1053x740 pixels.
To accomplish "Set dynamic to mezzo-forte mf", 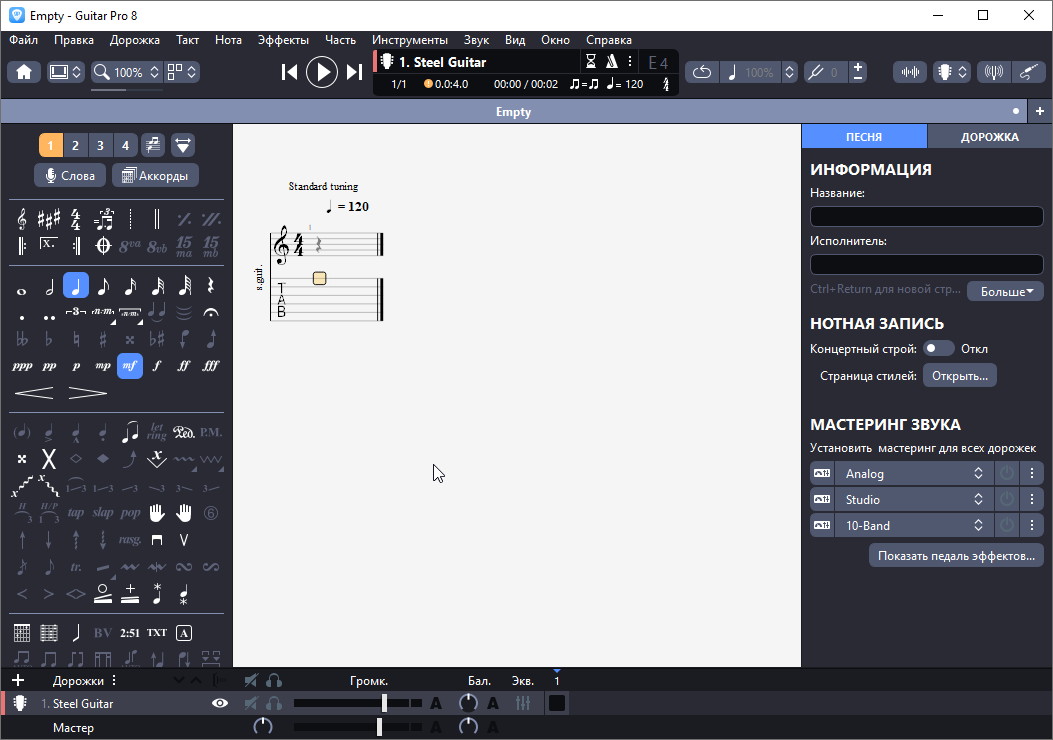I will (130, 366).
